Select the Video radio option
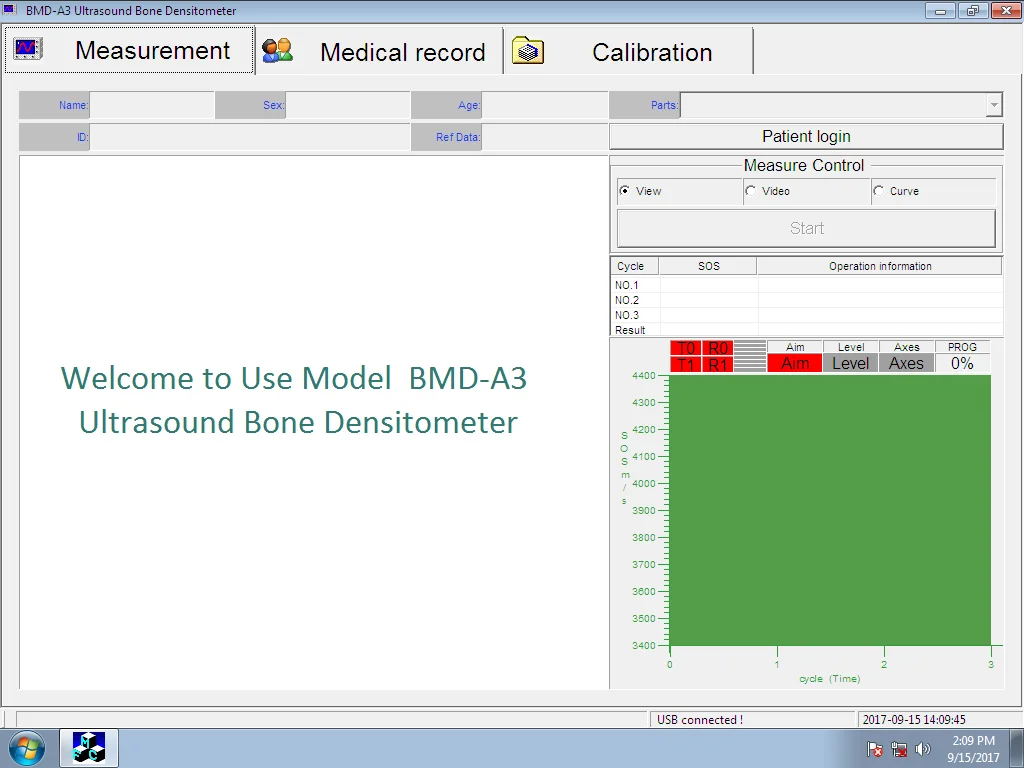The width and height of the screenshot is (1024, 768). point(751,191)
